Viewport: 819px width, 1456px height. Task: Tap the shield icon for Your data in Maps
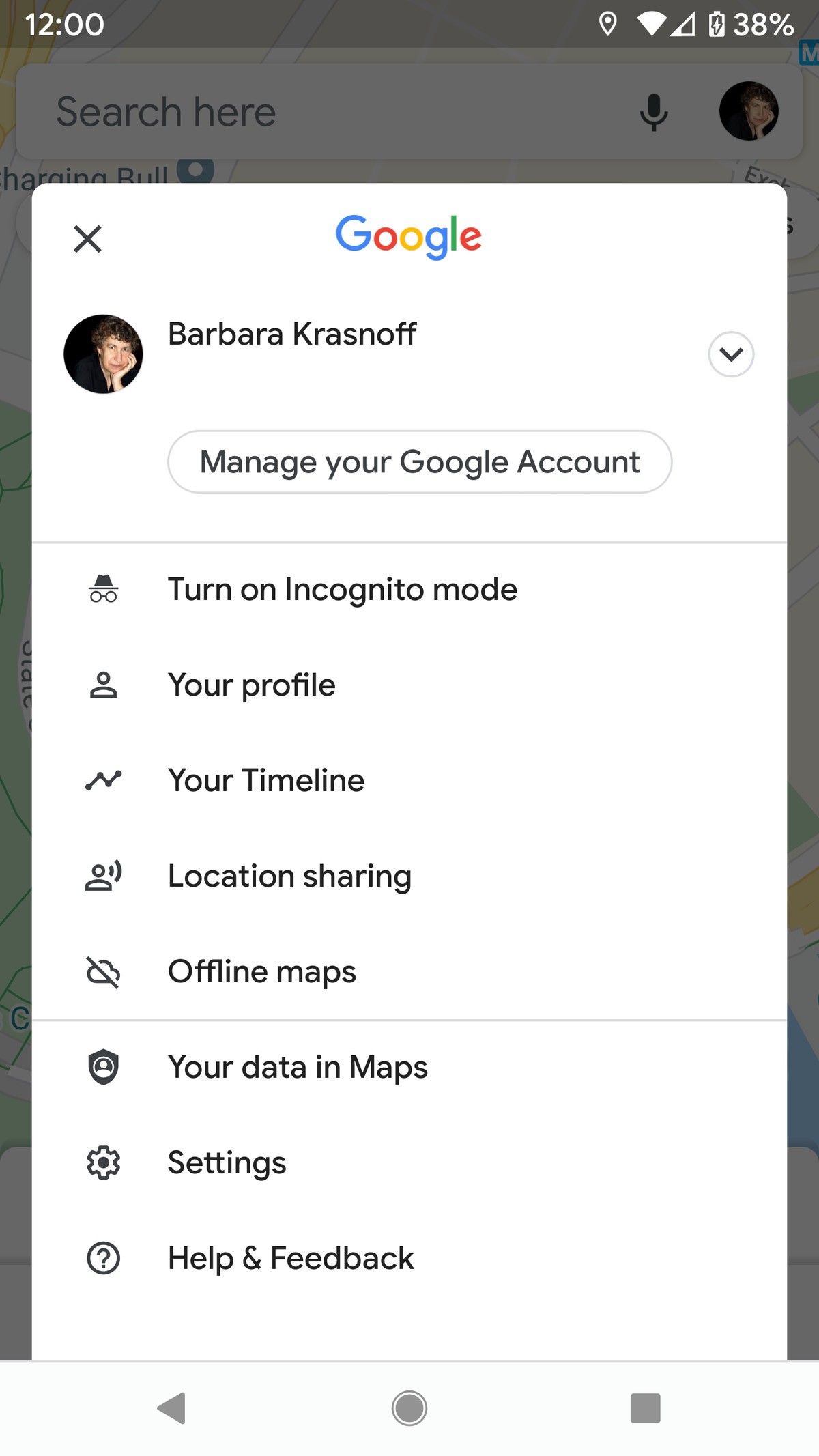coord(103,1067)
